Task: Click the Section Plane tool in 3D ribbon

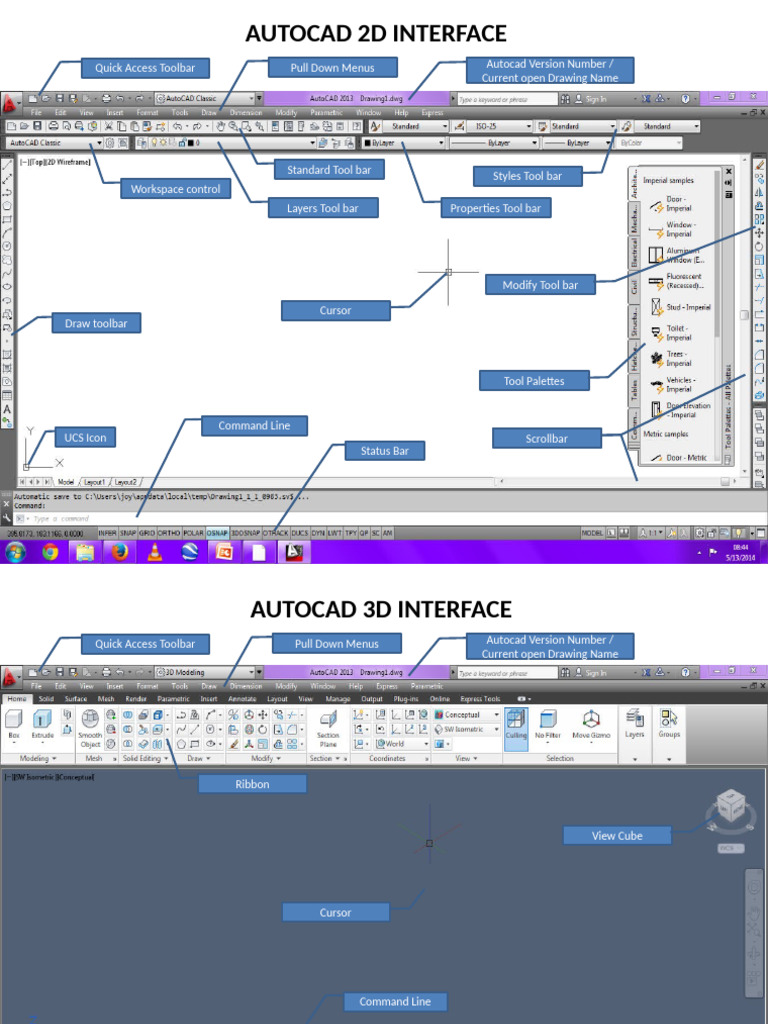Action: [x=328, y=729]
